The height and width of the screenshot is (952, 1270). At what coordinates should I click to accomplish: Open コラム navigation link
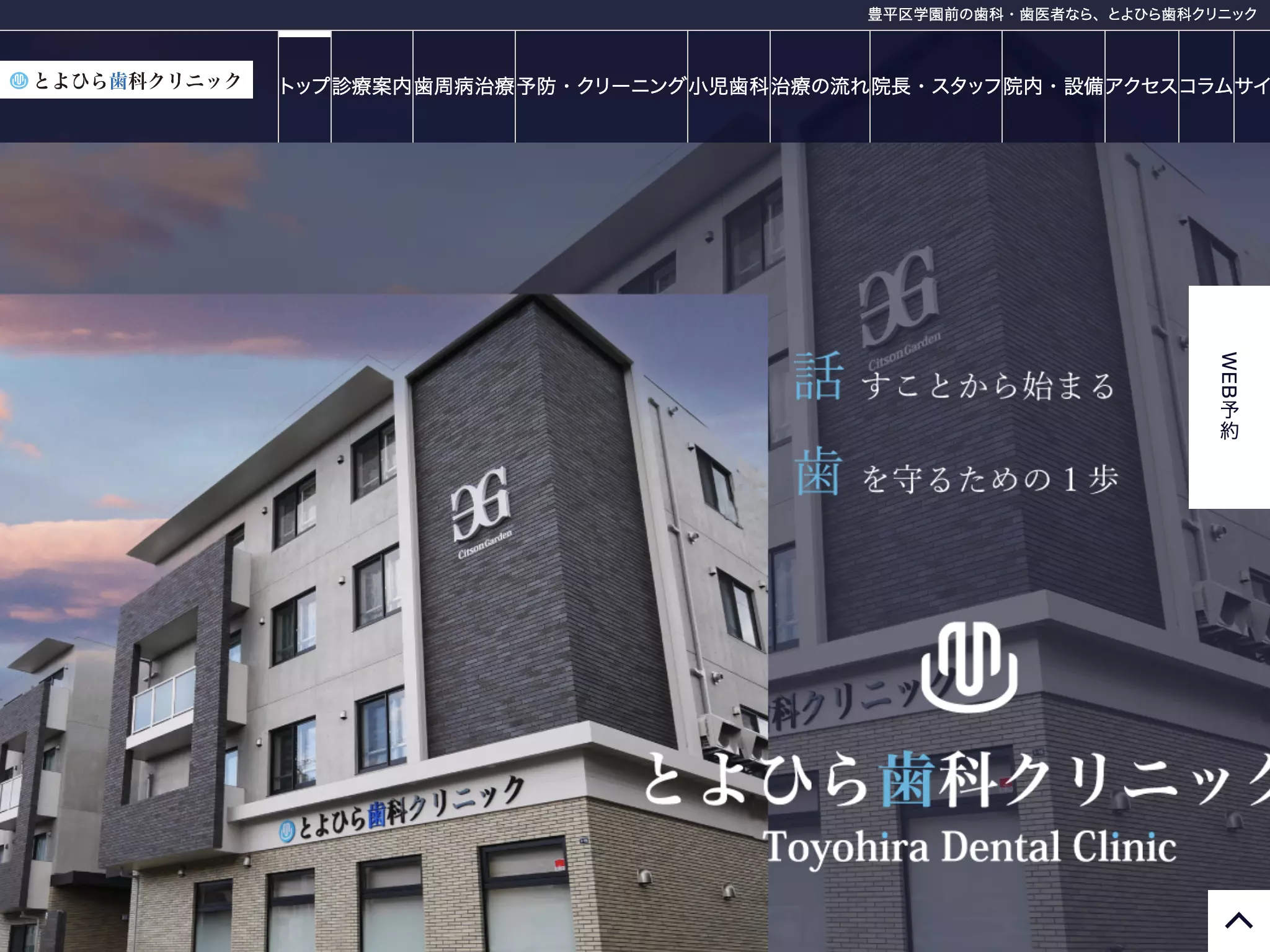1206,87
